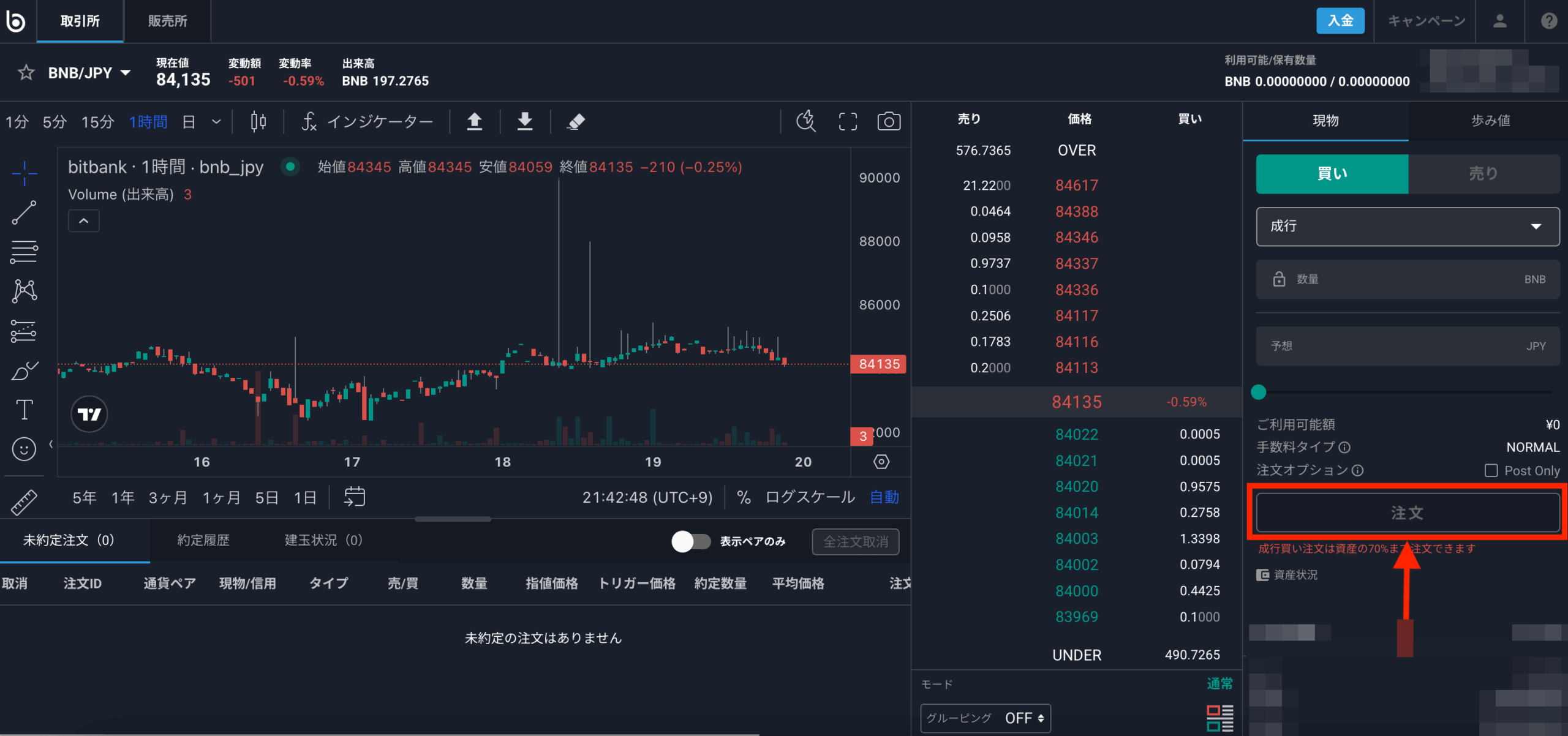Click the 入金 deposit button
The image size is (1568, 736).
tap(1340, 21)
